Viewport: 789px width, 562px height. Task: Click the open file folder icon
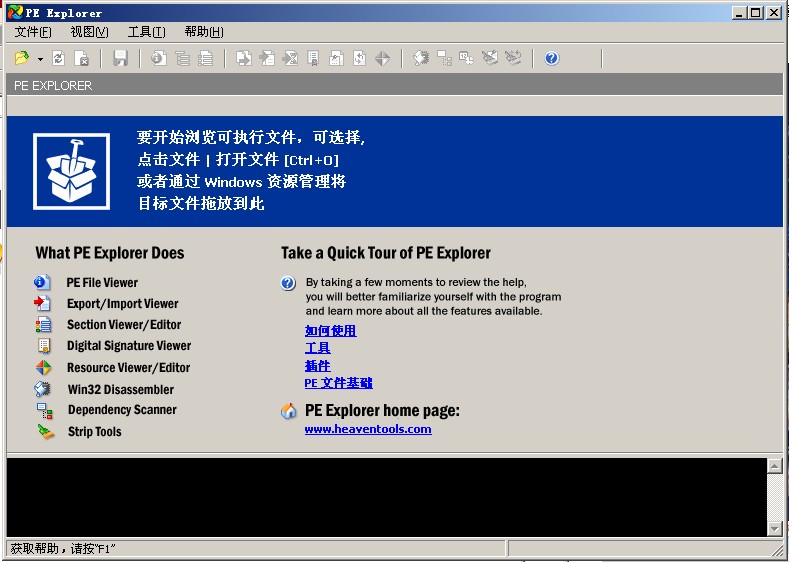click(x=22, y=59)
